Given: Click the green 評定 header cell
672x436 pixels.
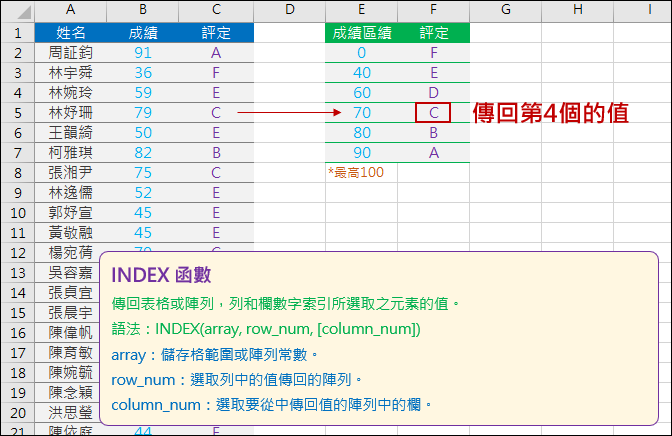Looking at the screenshot, I should (433, 33).
